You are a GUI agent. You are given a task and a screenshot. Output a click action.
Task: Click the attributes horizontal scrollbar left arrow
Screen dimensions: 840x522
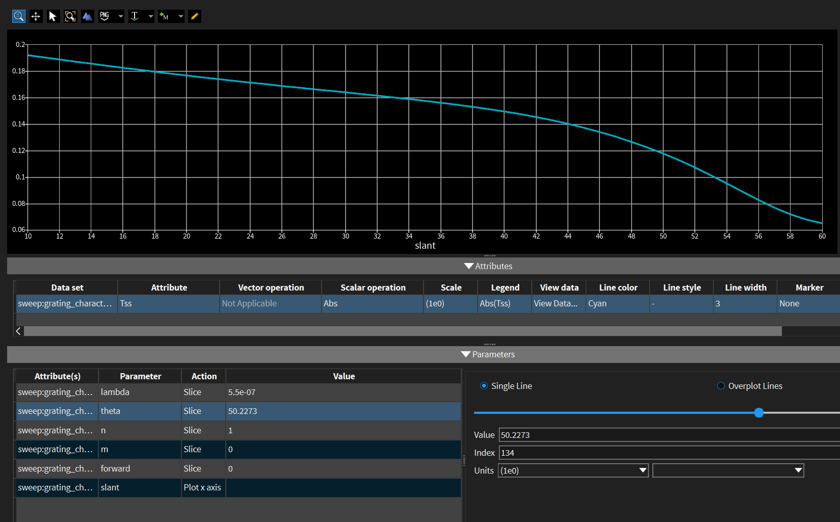tap(18, 331)
